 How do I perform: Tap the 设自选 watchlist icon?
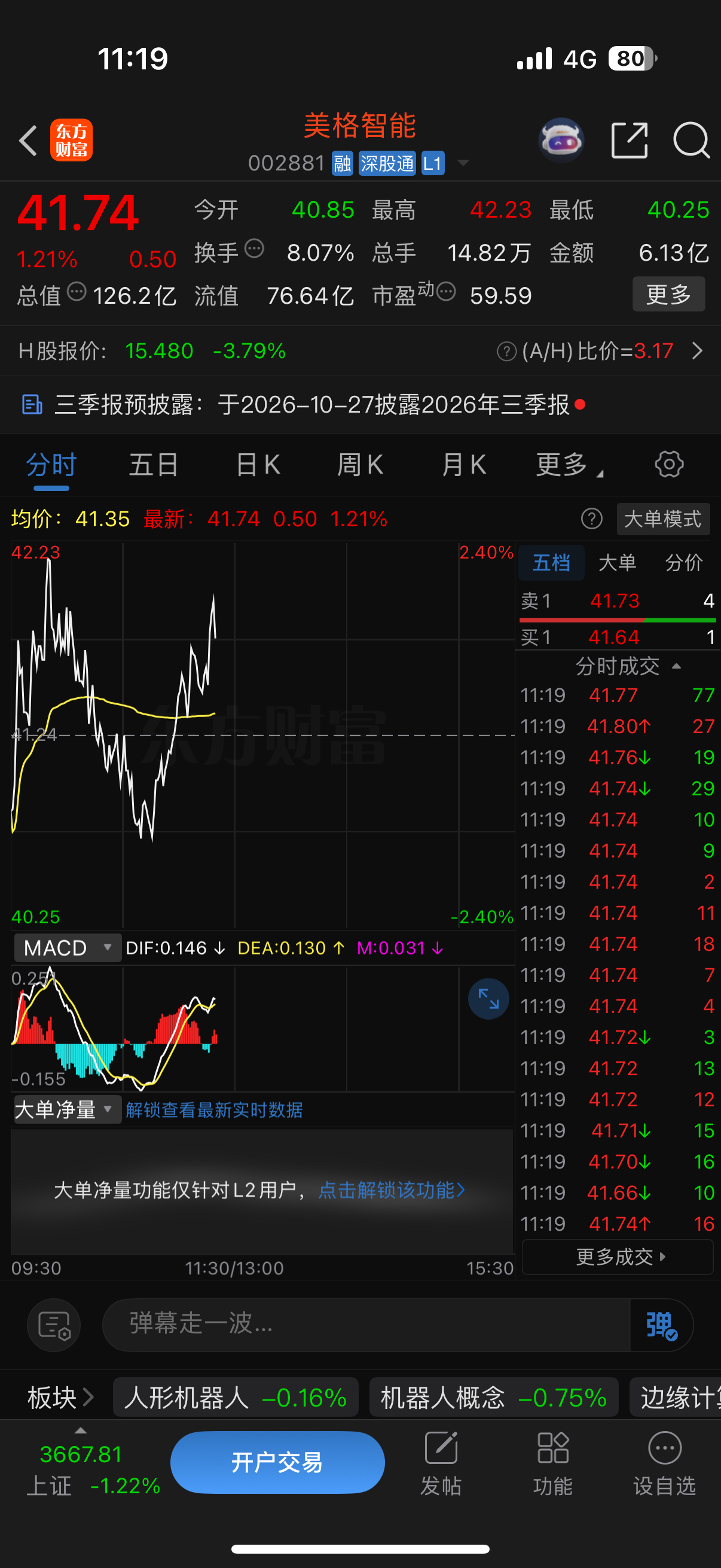(x=664, y=1463)
